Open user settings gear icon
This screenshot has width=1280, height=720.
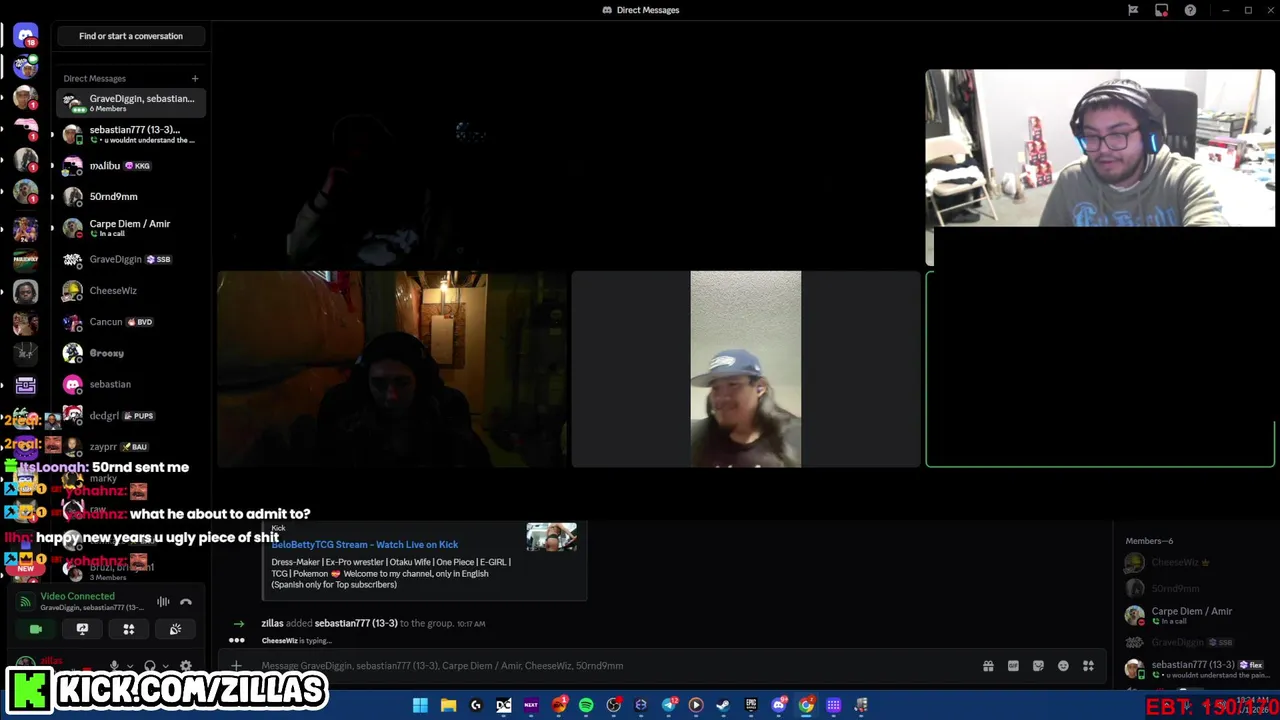click(x=186, y=666)
